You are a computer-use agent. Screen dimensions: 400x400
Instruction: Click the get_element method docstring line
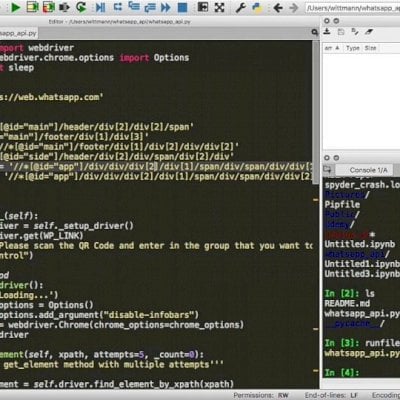click(x=112, y=365)
